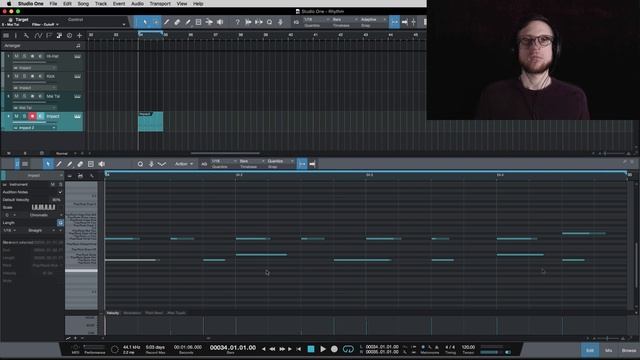Image resolution: width=640 pixels, height=360 pixels.
Task: Open the track list icon above Arranger
Action: point(6,36)
